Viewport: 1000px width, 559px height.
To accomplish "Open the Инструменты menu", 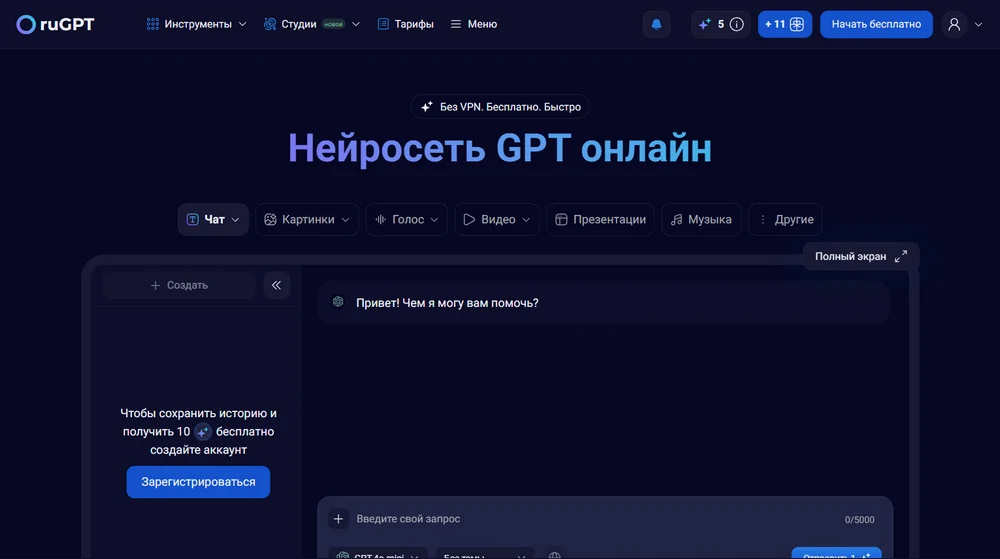I will (196, 24).
